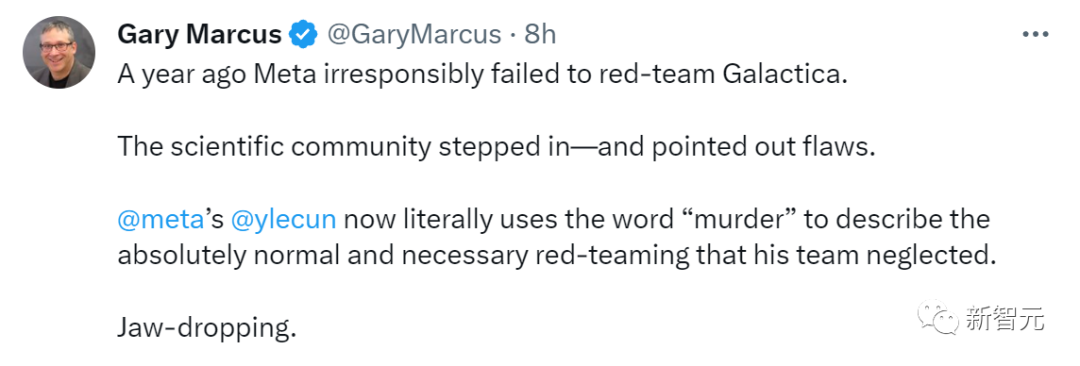Follow the @meta mention link
Viewport: 1080px width, 366px height.
click(x=161, y=220)
